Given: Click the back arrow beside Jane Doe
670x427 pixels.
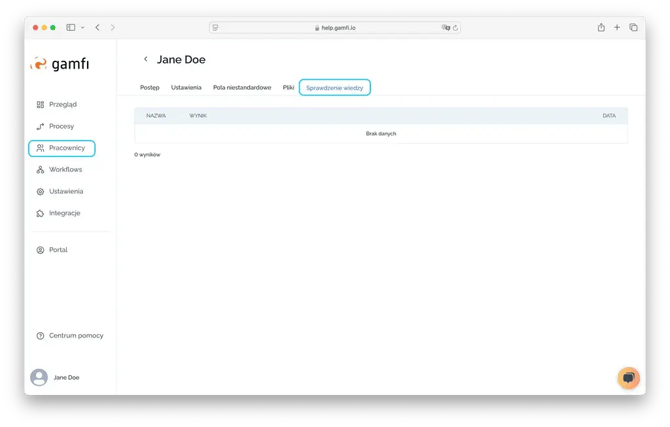Looking at the screenshot, I should (x=146, y=60).
